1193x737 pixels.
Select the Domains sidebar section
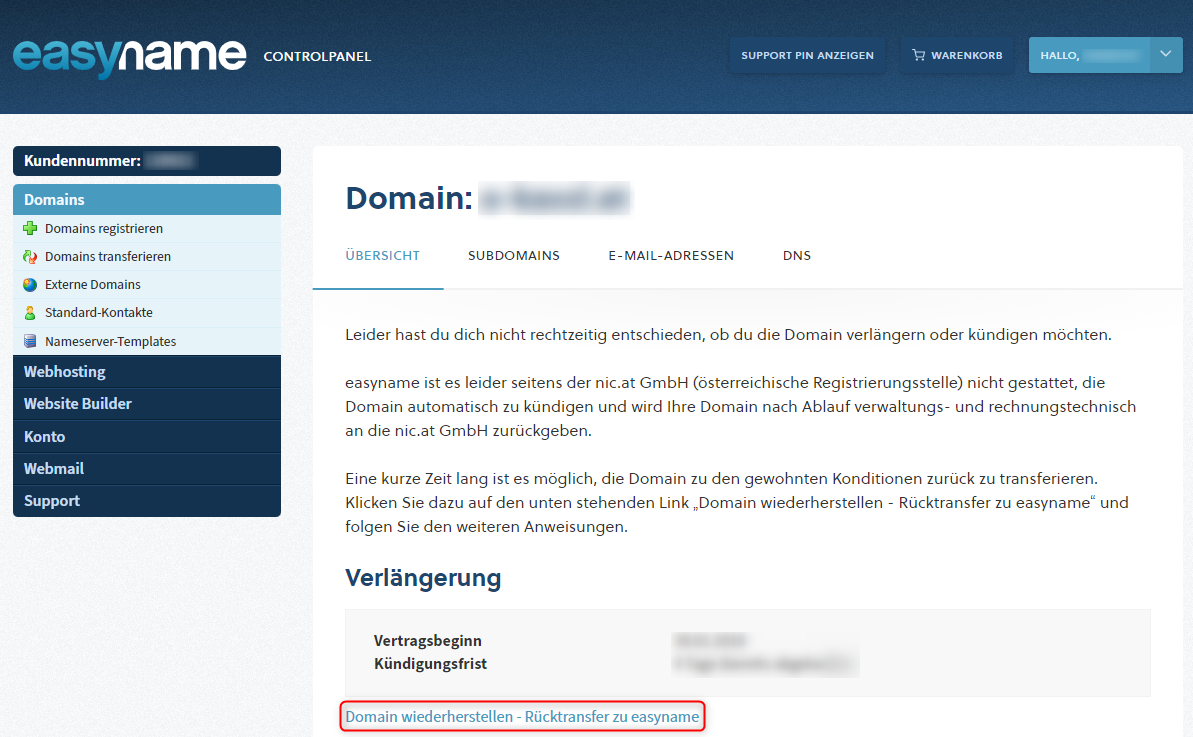pos(147,199)
